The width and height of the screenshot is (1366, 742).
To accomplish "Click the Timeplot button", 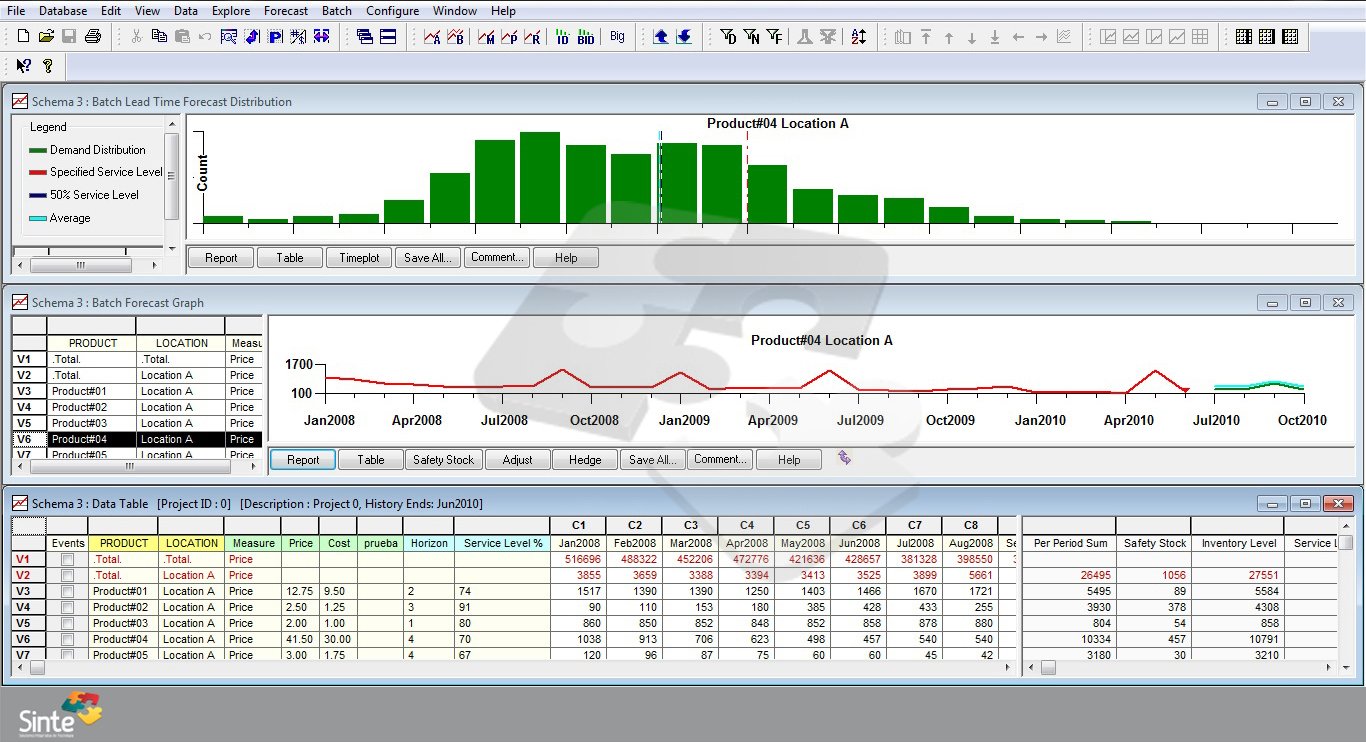I will [359, 258].
